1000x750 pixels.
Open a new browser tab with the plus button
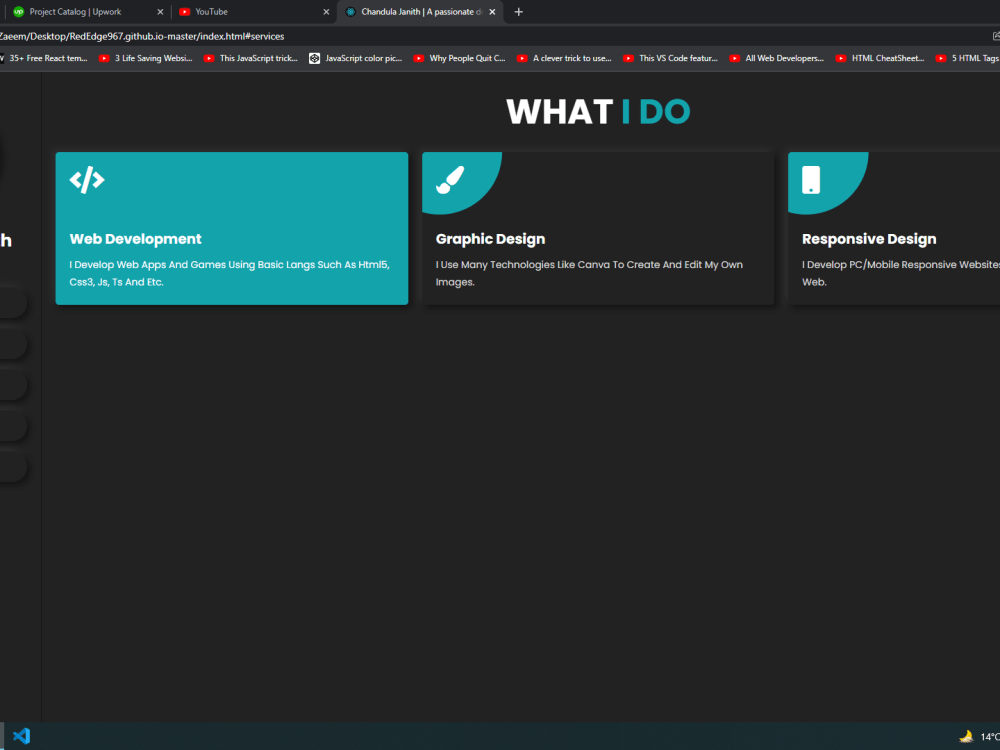(518, 12)
